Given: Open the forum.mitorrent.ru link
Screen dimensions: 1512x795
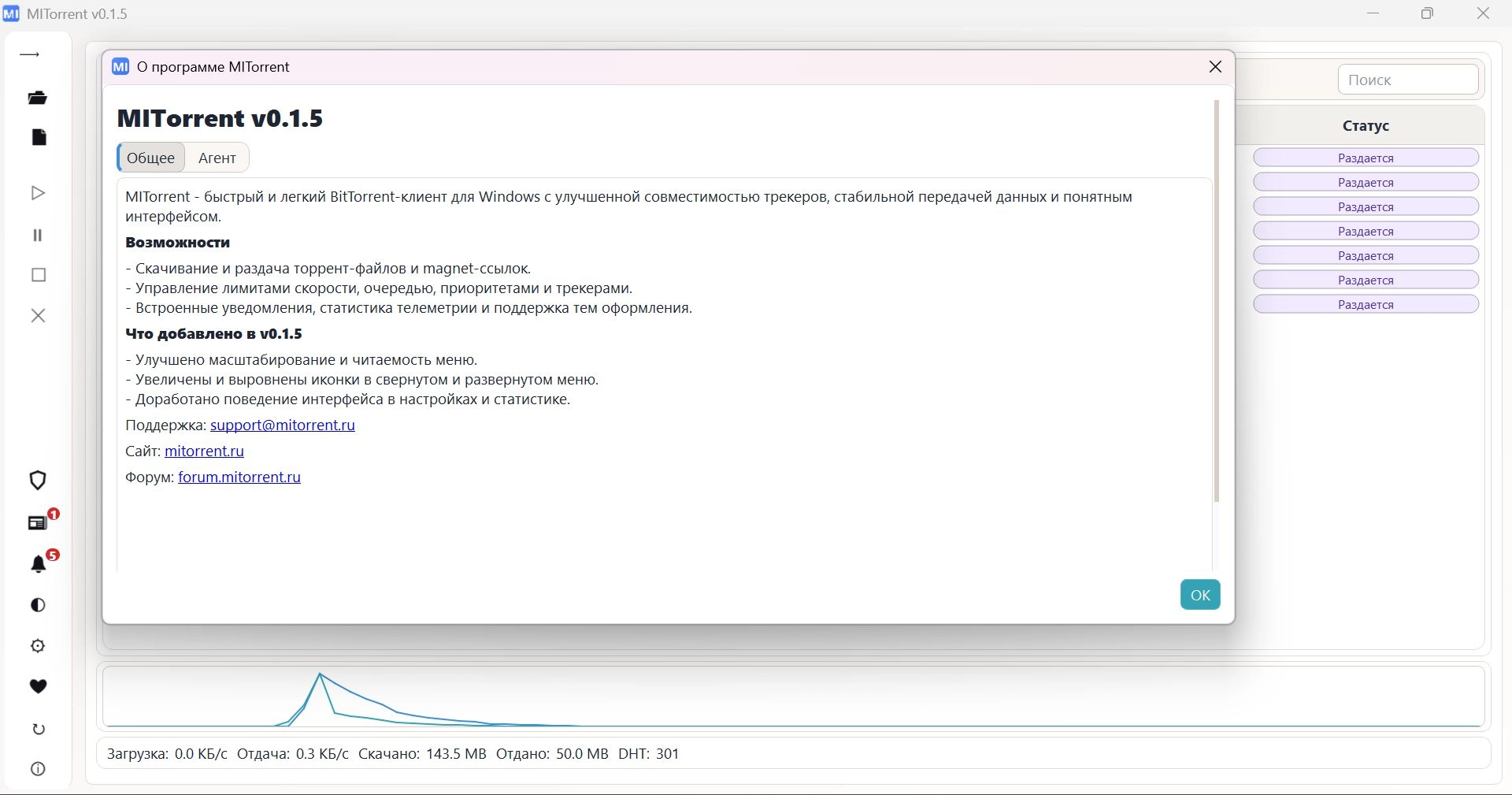Looking at the screenshot, I should (x=239, y=477).
